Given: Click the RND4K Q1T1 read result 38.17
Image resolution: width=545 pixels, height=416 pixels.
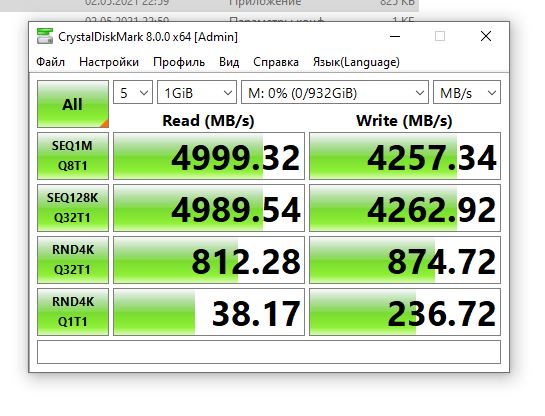Looking at the screenshot, I should click(x=209, y=312).
